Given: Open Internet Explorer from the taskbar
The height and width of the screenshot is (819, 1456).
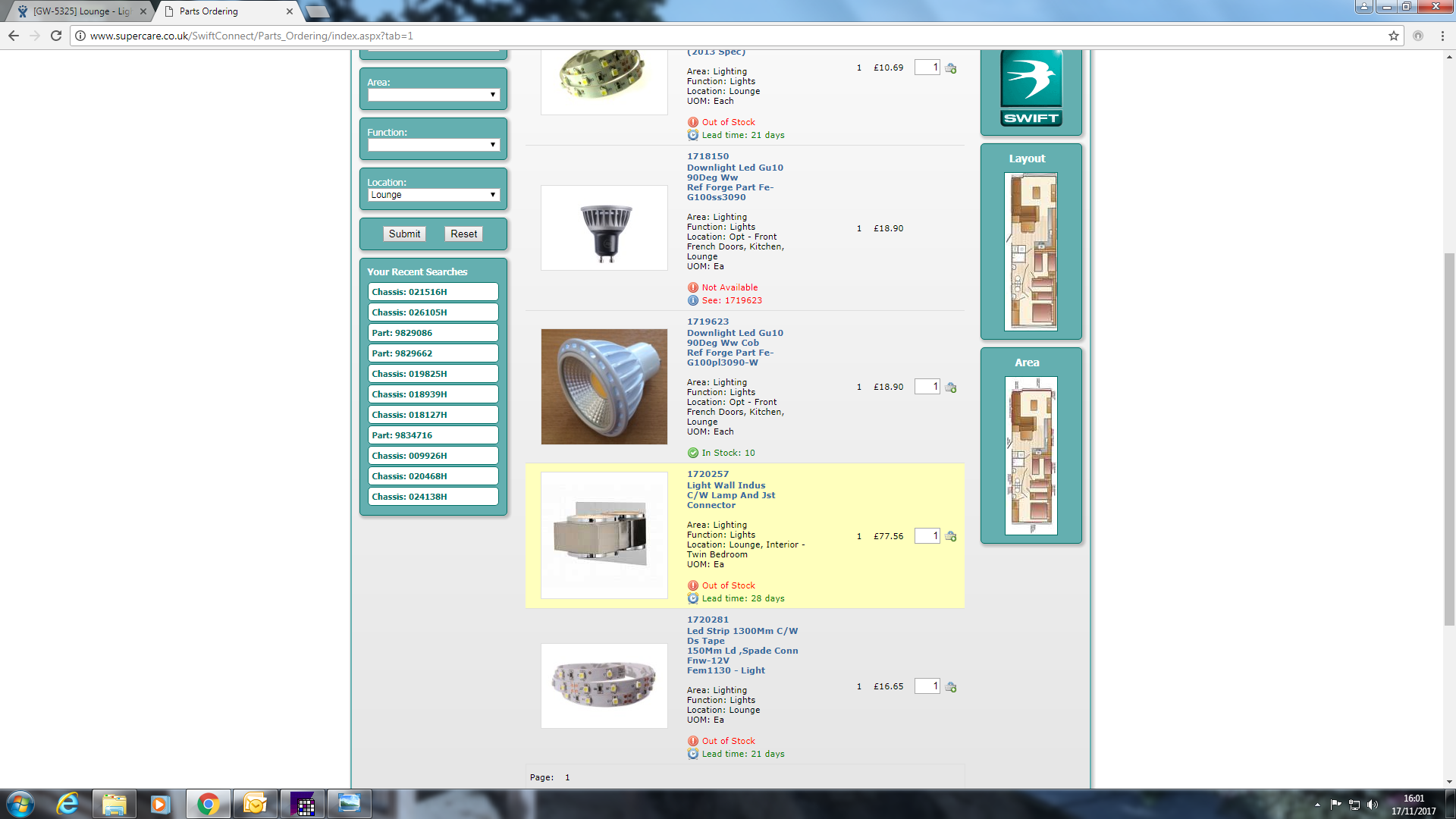Looking at the screenshot, I should pos(68,804).
